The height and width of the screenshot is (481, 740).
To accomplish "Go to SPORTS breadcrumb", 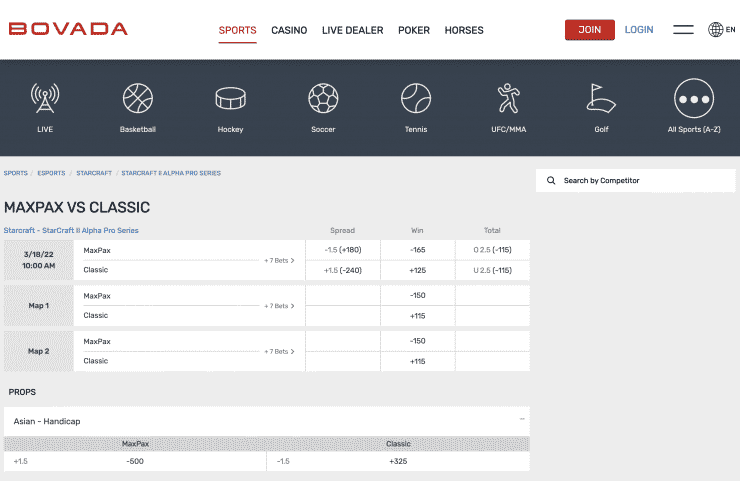I will point(16,173).
